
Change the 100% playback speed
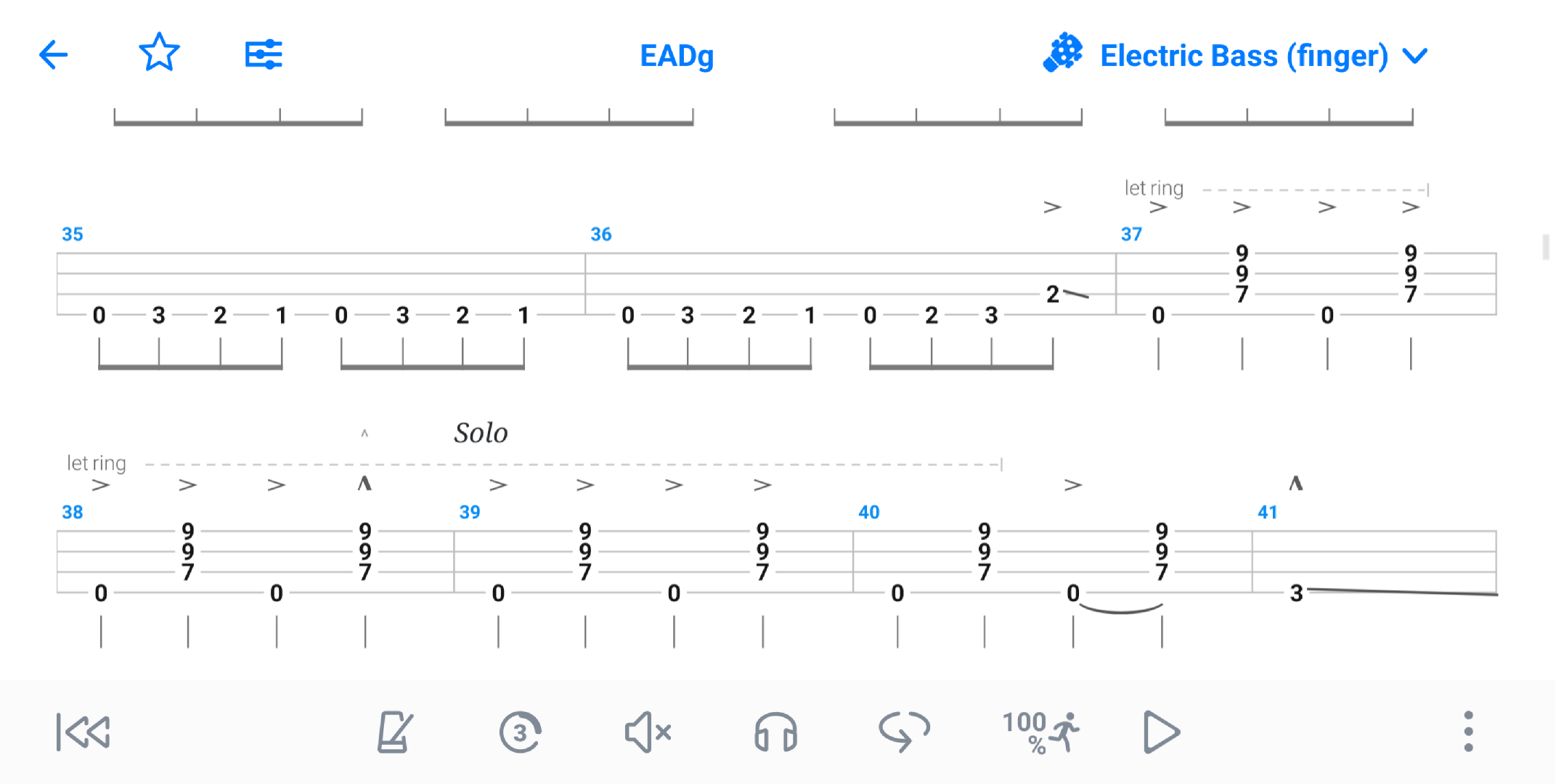click(x=1040, y=732)
